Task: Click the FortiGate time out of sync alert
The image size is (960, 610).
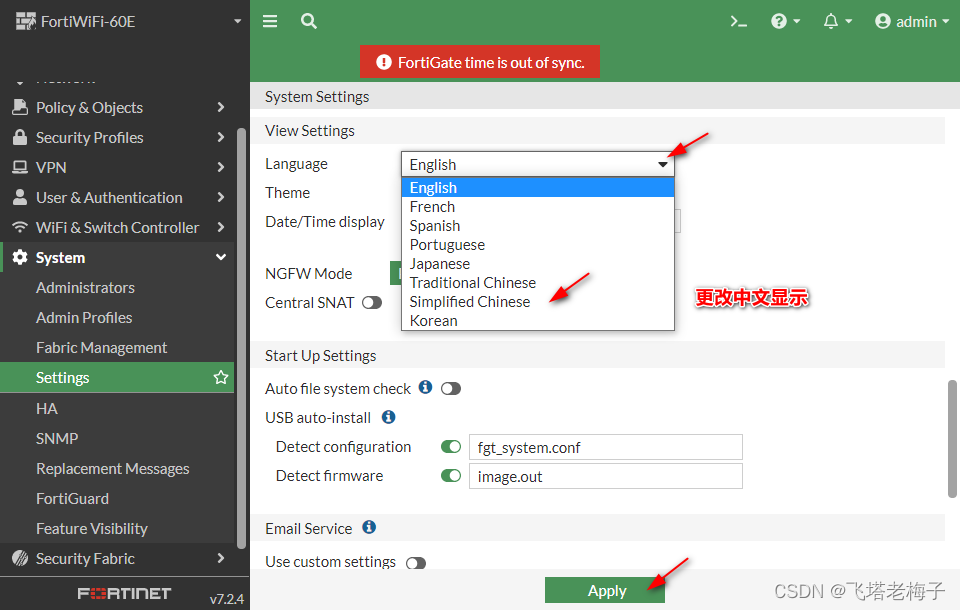Action: click(480, 62)
